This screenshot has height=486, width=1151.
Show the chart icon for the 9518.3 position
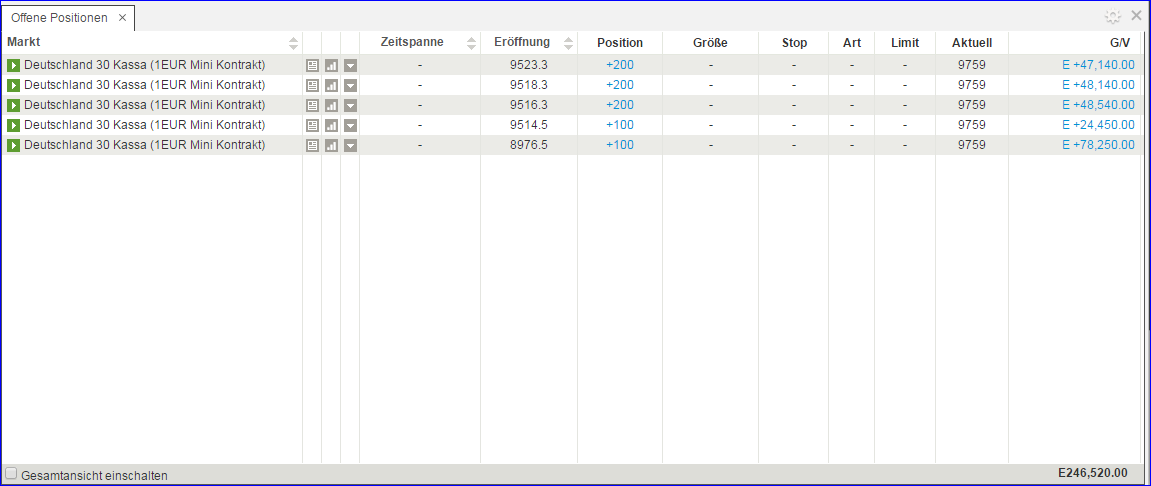(x=331, y=85)
